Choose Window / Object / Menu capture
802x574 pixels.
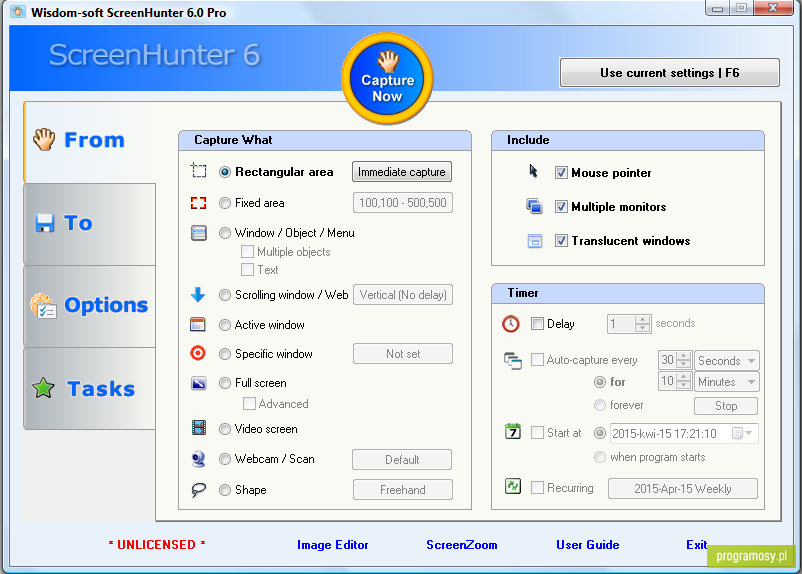pyautogui.click(x=225, y=233)
